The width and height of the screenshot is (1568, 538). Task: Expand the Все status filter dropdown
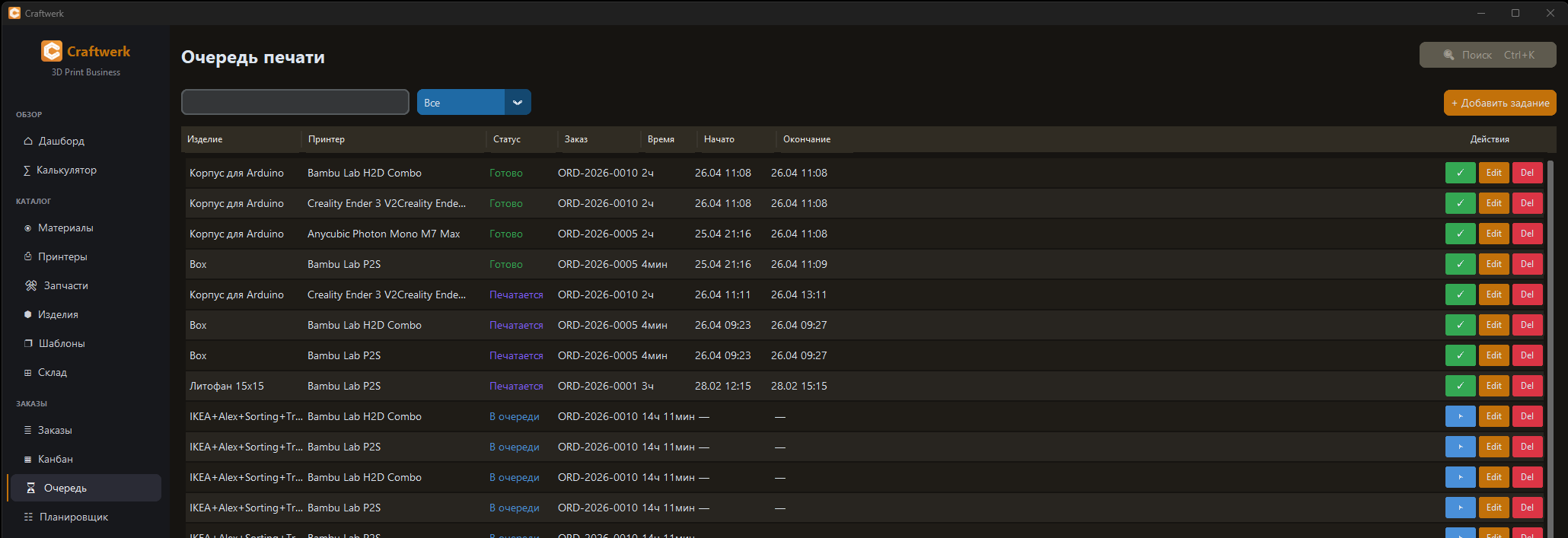(x=518, y=103)
